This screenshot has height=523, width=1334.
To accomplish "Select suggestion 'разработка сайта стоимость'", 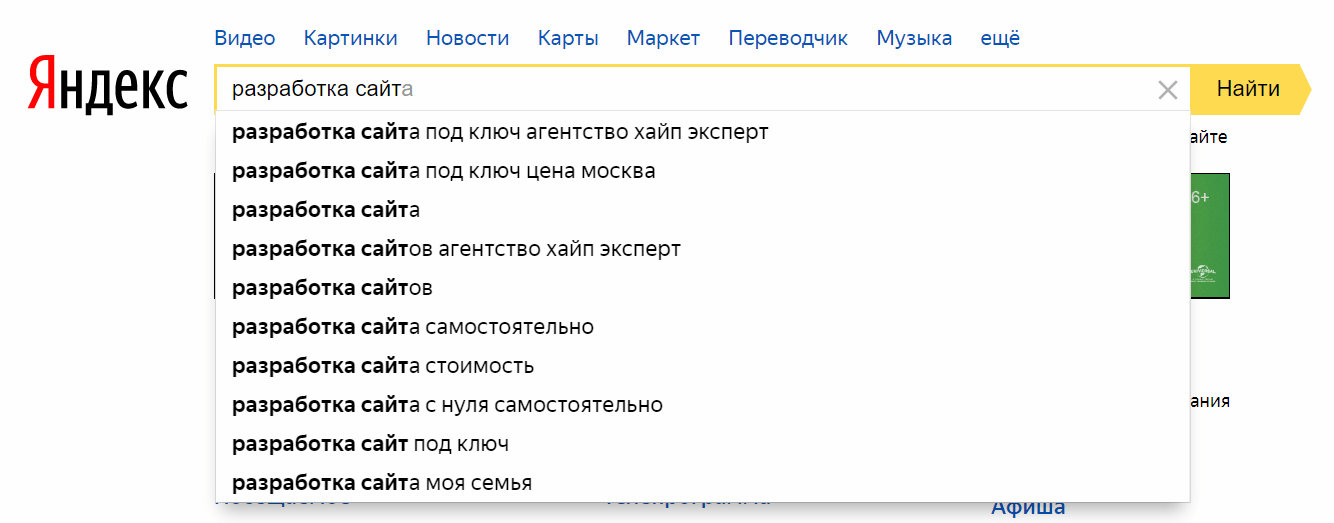I will point(382,366).
